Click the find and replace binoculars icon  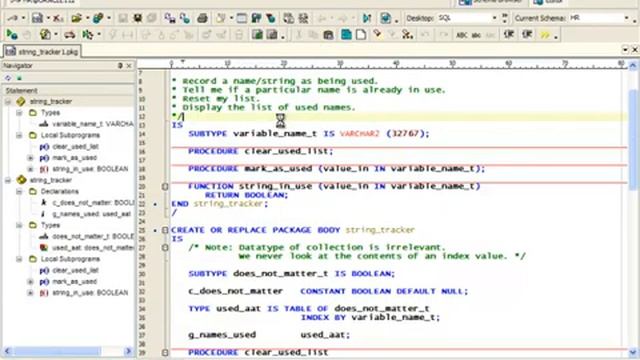click(x=185, y=18)
